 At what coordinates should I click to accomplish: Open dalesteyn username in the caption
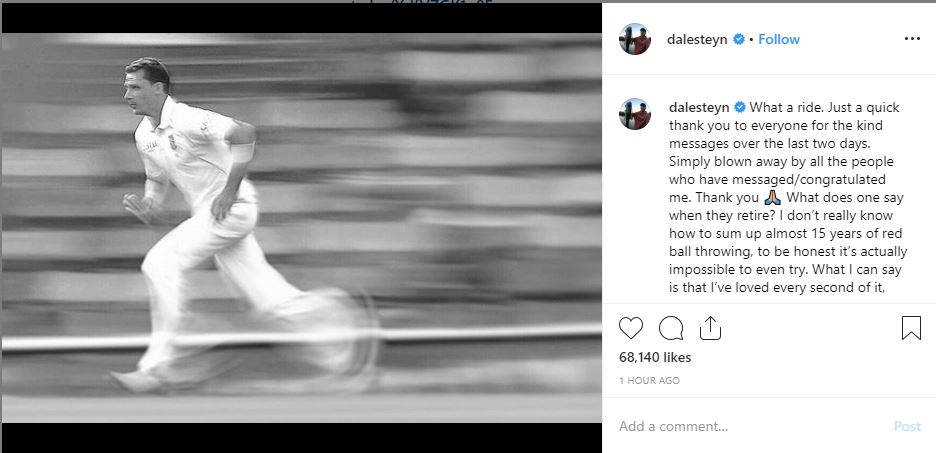699,108
